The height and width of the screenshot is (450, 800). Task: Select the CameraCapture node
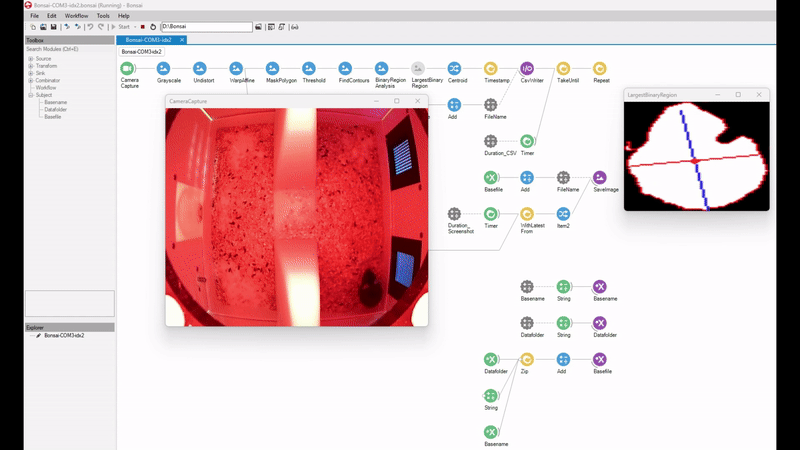coord(127,68)
